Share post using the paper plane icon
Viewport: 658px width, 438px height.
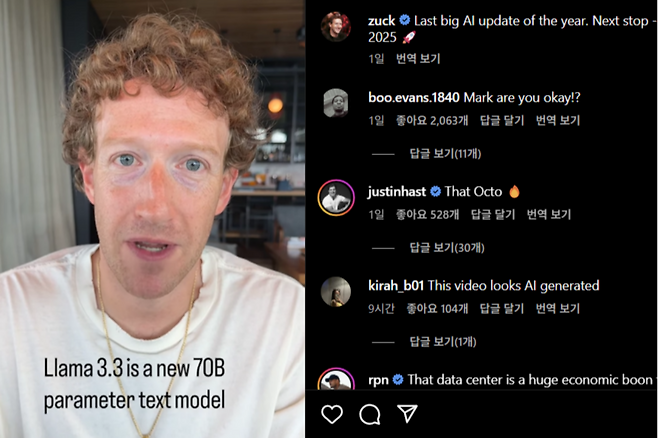coord(407,414)
